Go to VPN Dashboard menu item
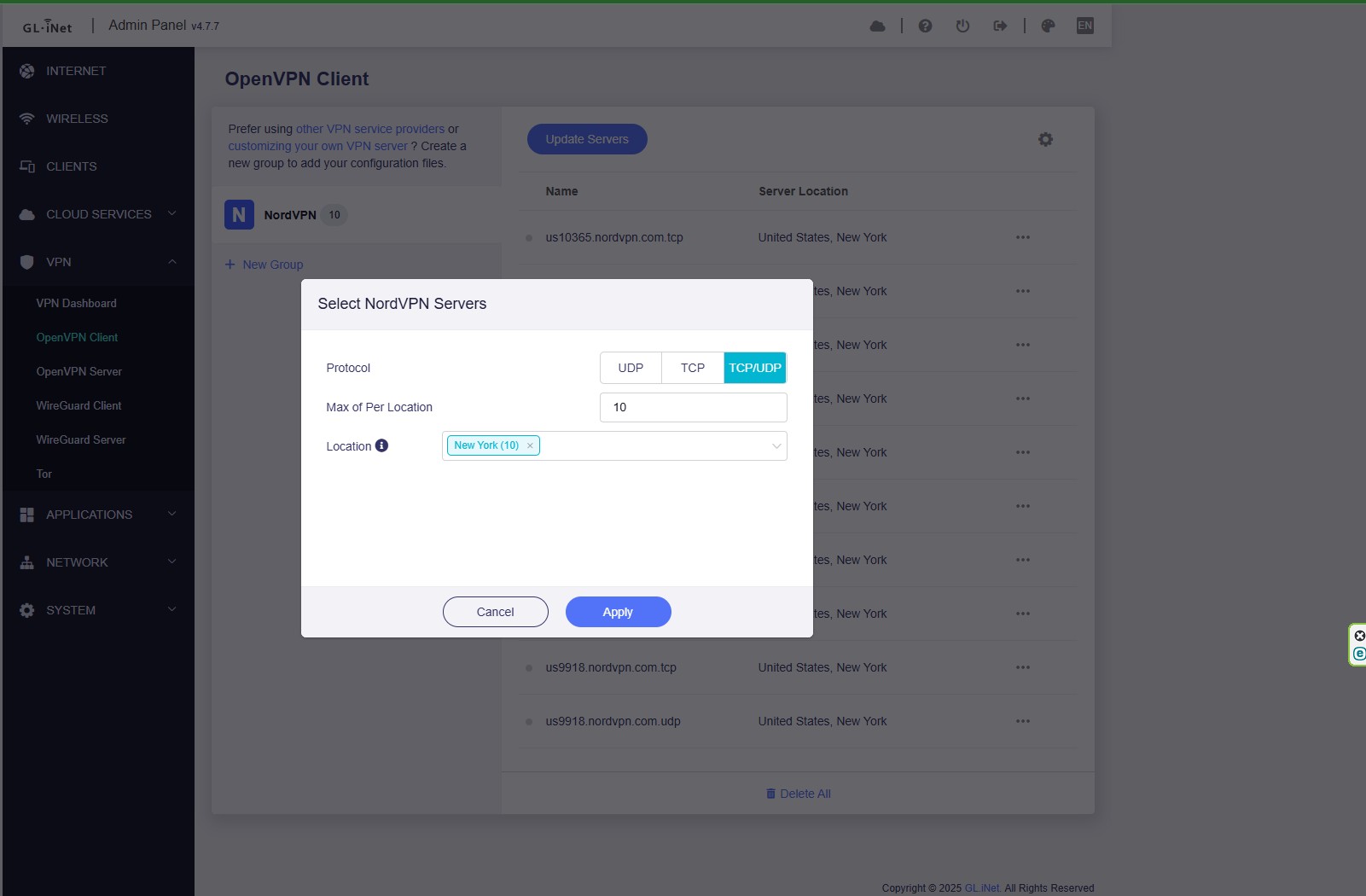 pyautogui.click(x=76, y=303)
